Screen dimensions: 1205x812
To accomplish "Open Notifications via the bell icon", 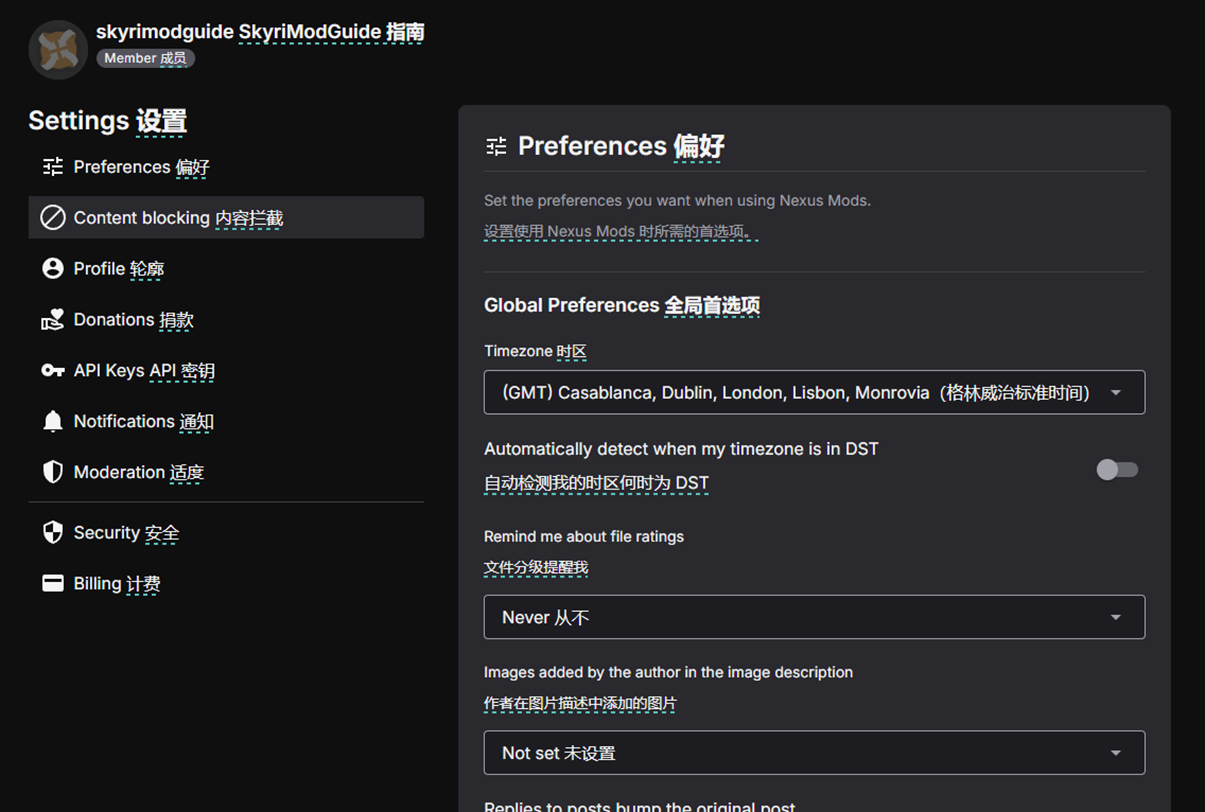I will [x=53, y=421].
